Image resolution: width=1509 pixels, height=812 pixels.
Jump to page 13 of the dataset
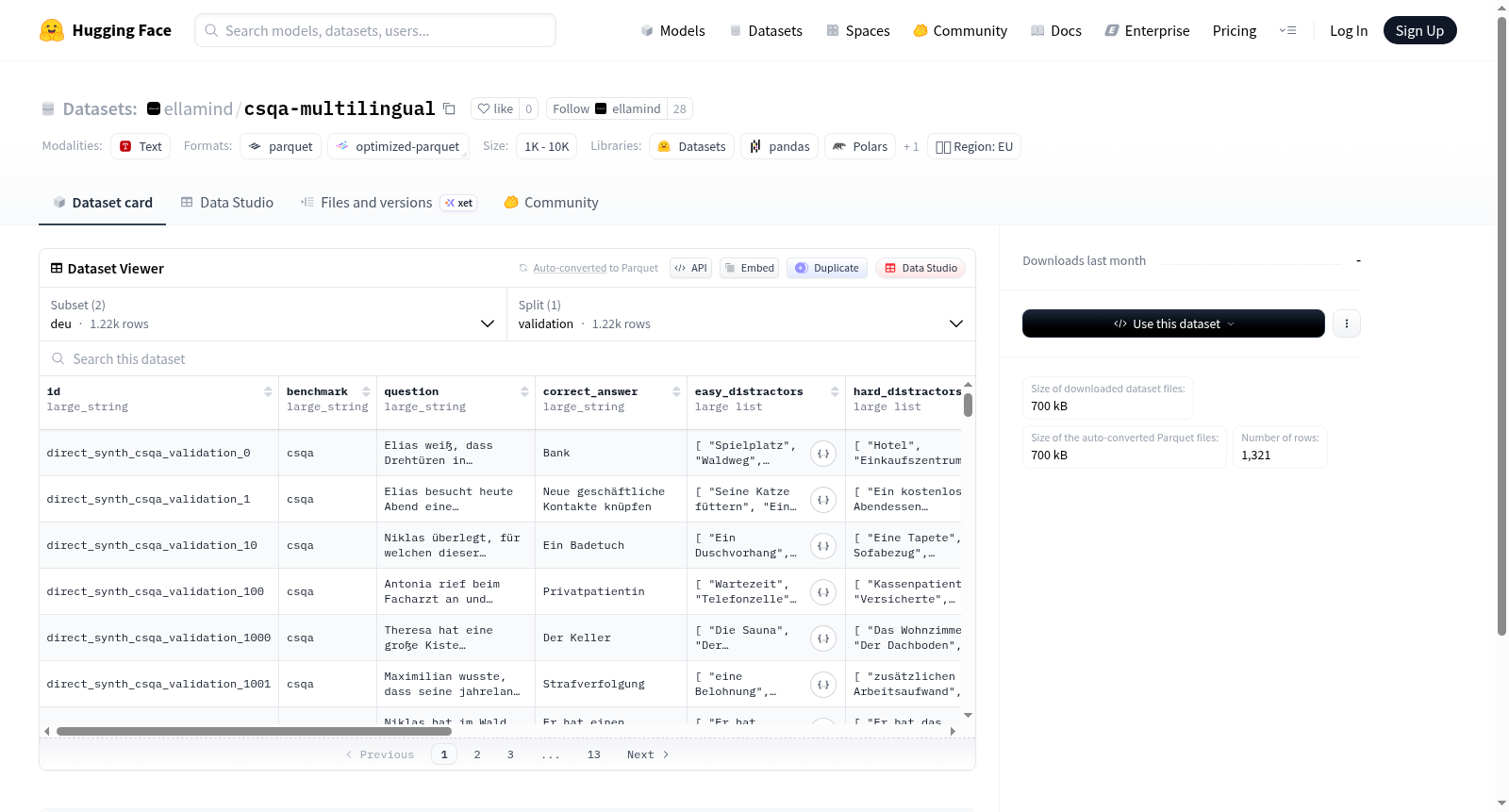593,754
